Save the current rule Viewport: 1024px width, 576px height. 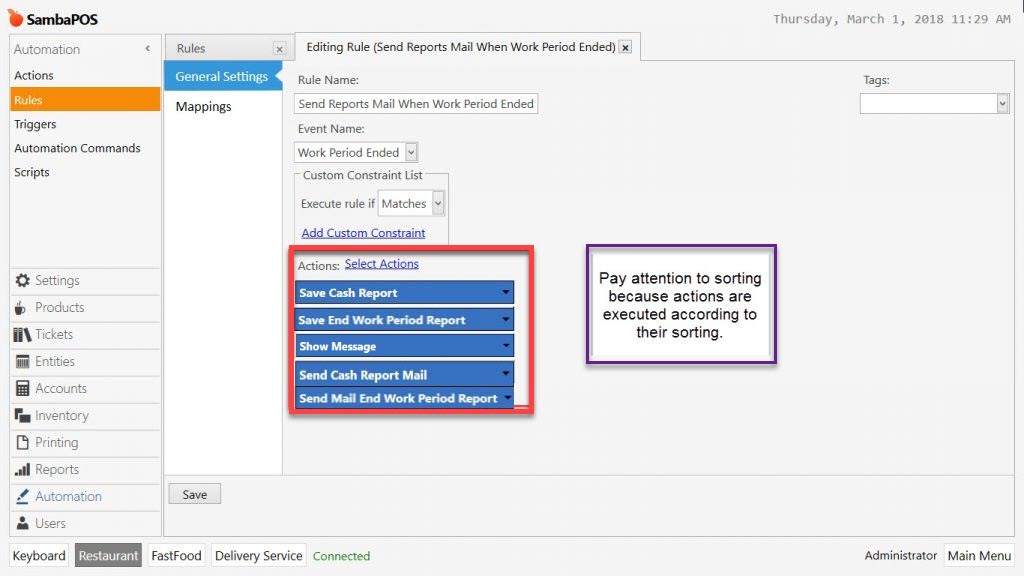(x=194, y=493)
